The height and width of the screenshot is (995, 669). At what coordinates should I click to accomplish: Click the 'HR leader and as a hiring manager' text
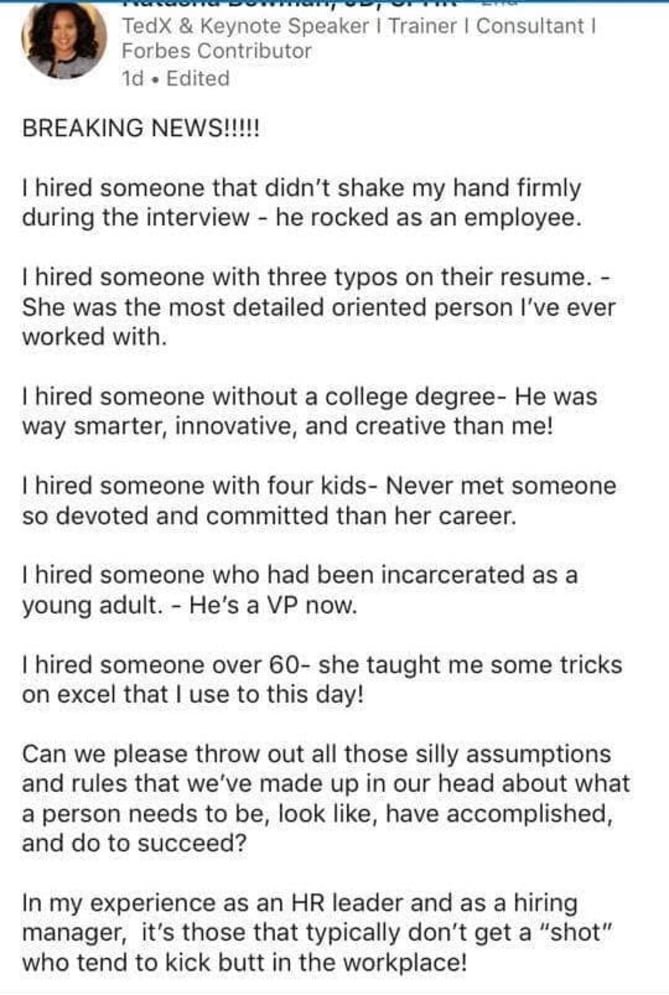(300, 917)
